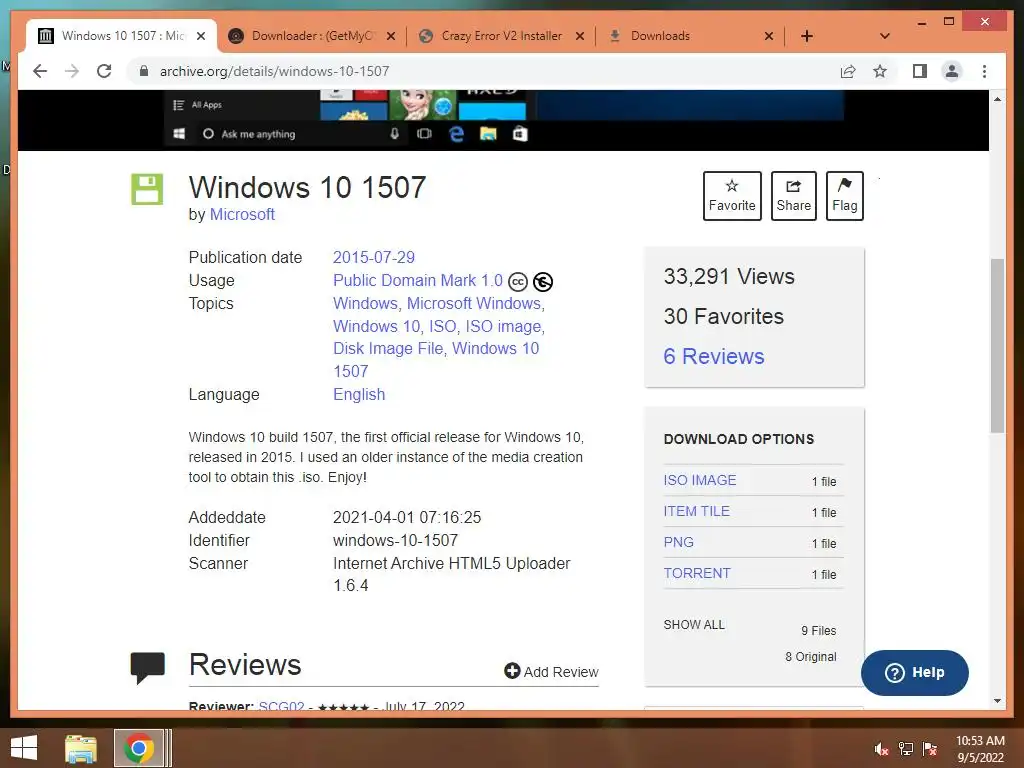
Task: Open the share page icon in the address bar
Action: coord(848,71)
